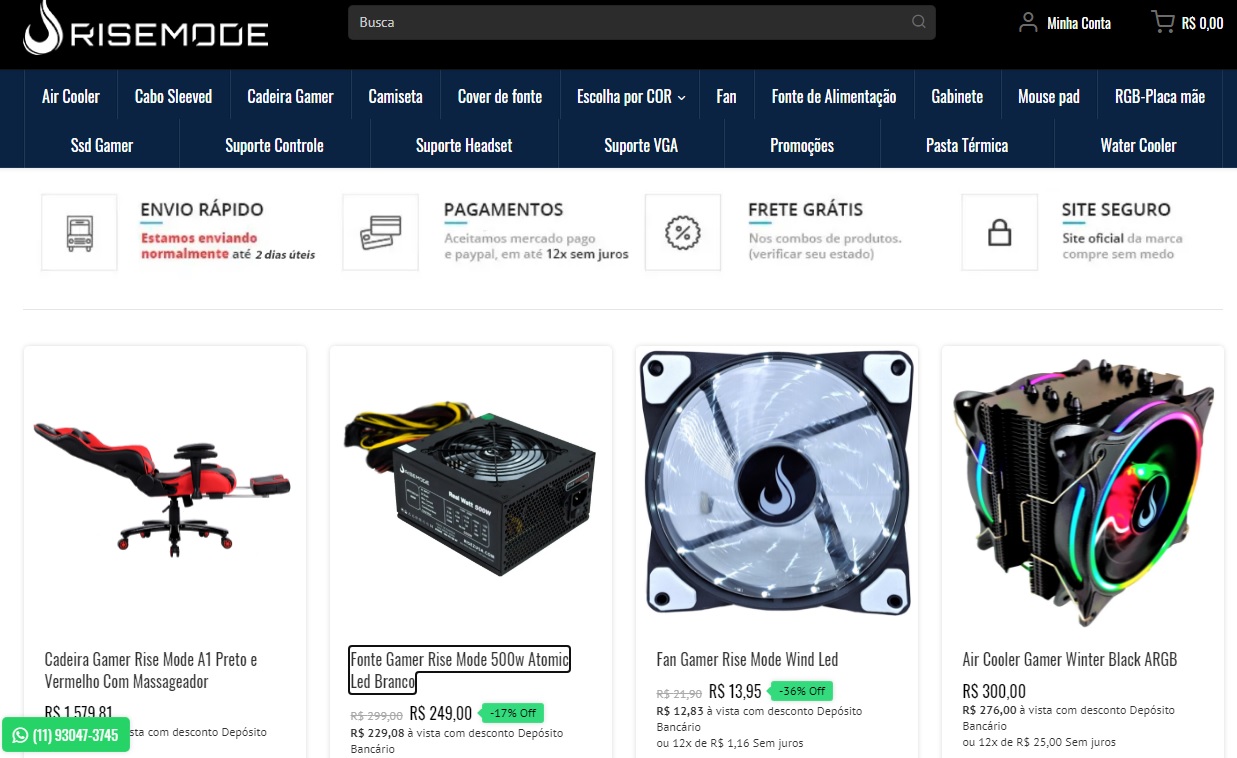1237x758 pixels.
Task: Click the Site Seguro padlock icon
Action: coord(999,232)
